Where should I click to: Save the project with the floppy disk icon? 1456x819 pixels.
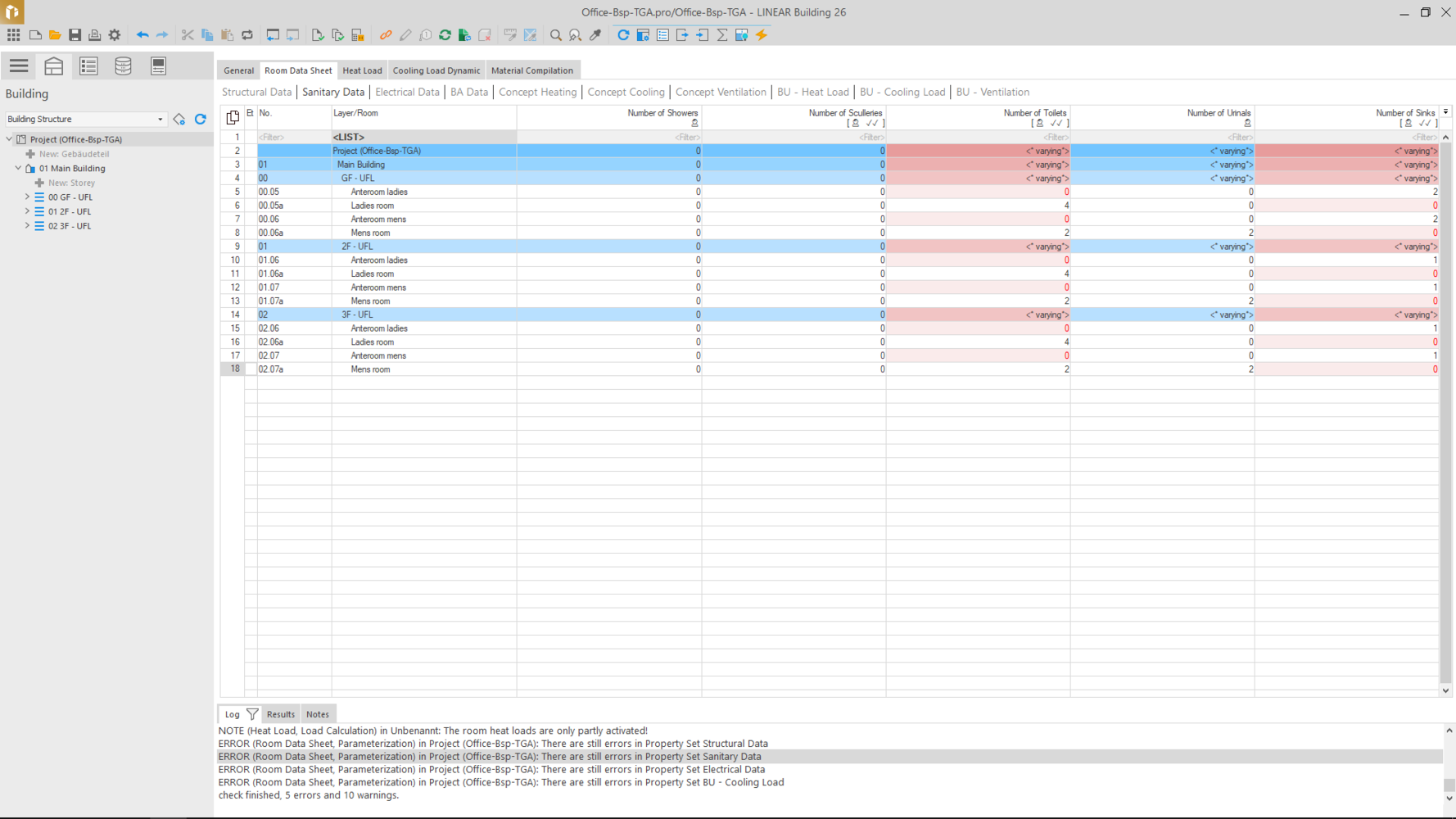pyautogui.click(x=75, y=35)
